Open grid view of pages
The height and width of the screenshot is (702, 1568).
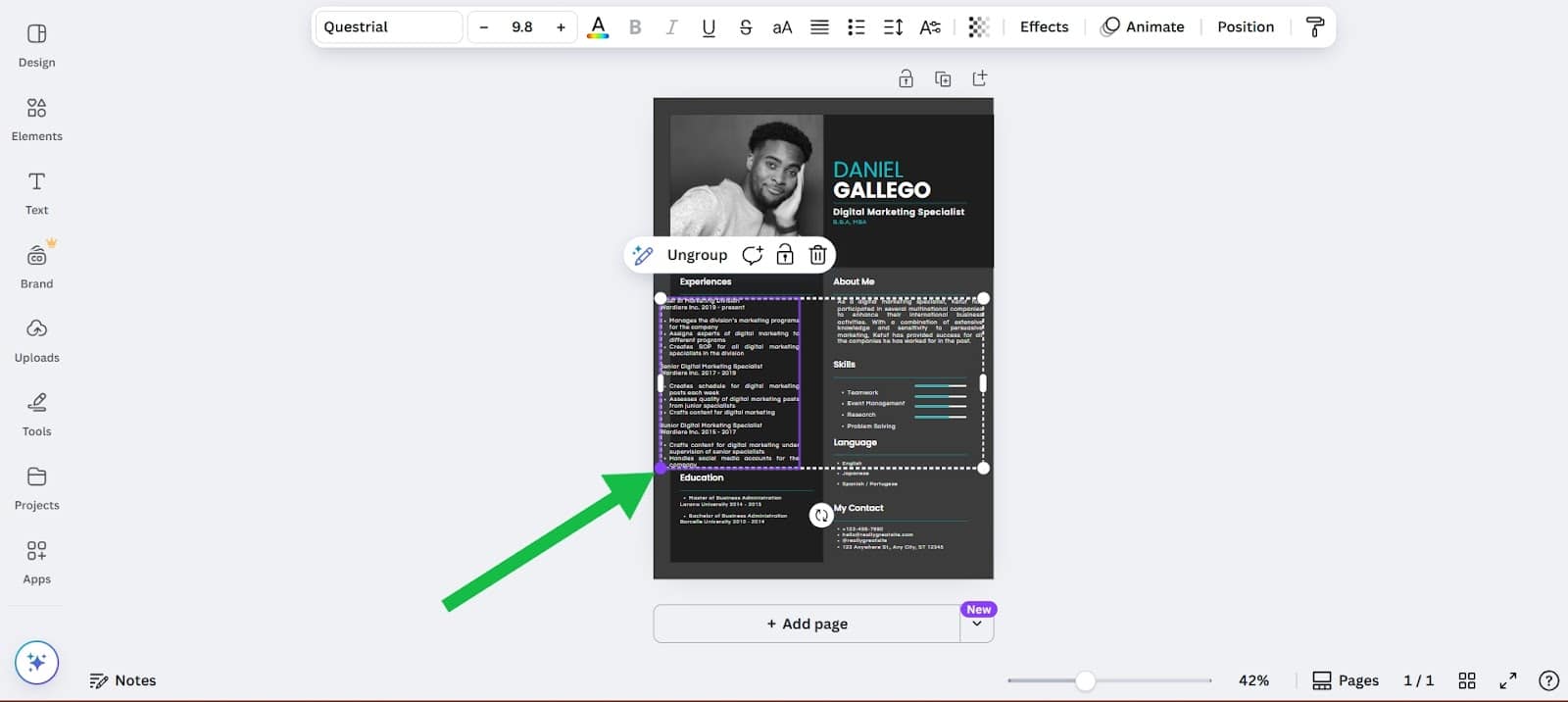[x=1467, y=680]
